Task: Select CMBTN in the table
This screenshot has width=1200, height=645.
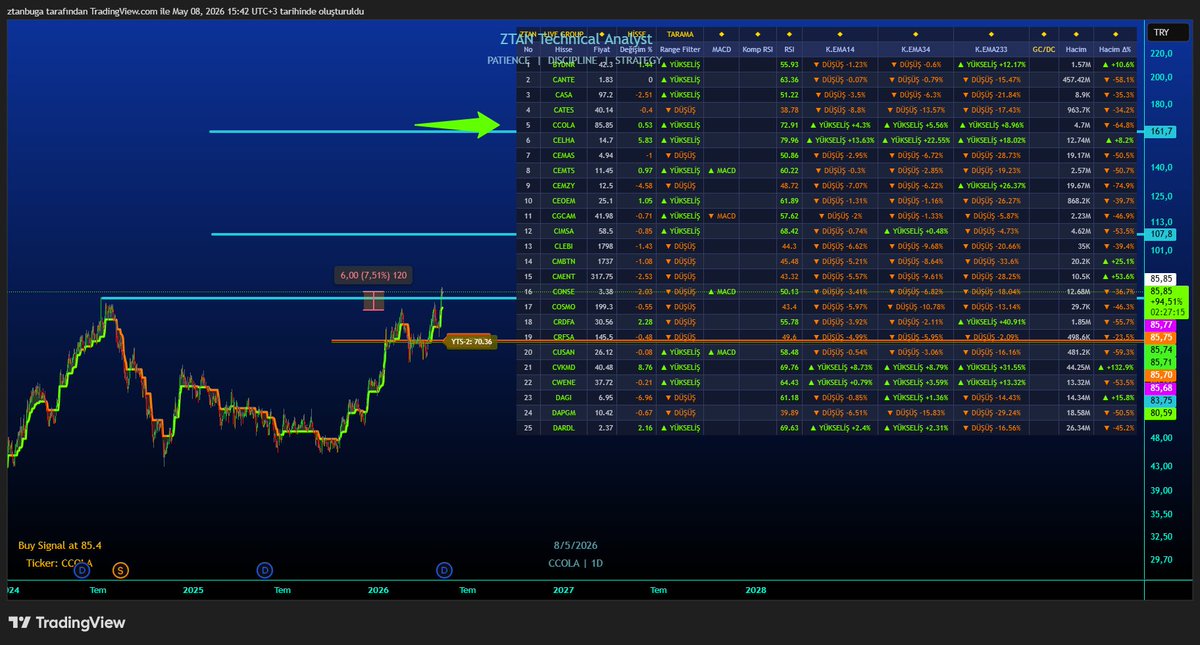Action: (x=564, y=261)
